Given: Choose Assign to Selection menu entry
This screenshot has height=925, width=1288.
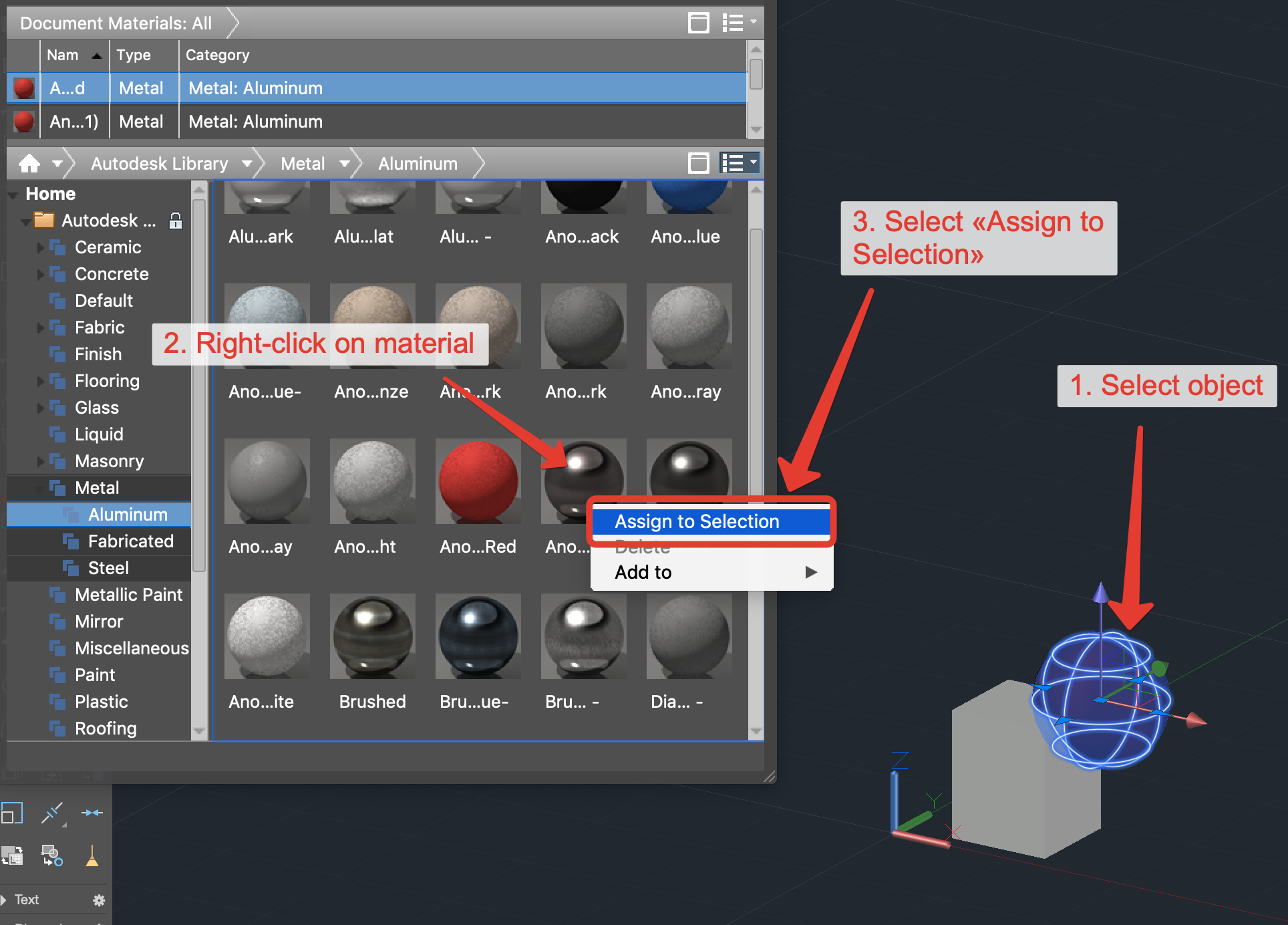Looking at the screenshot, I should click(711, 521).
